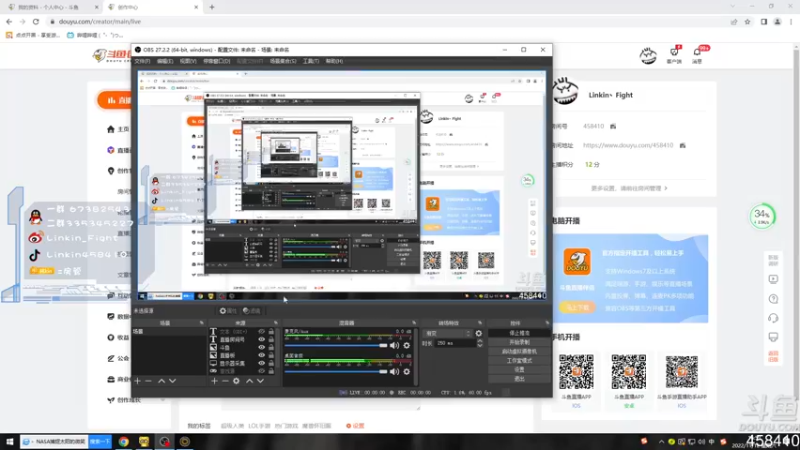Click 停止推流 stop streaming button
This screenshot has width=800, height=450.
(519, 333)
